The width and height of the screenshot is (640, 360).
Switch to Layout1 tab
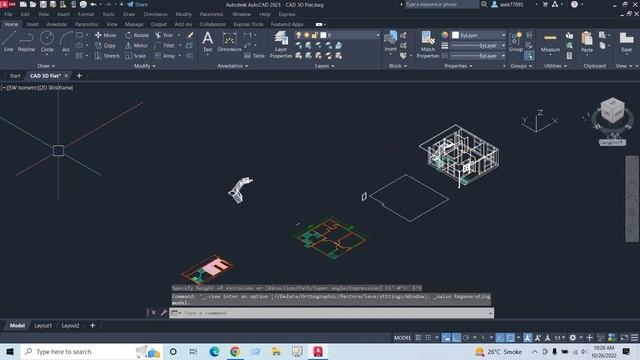tap(43, 326)
